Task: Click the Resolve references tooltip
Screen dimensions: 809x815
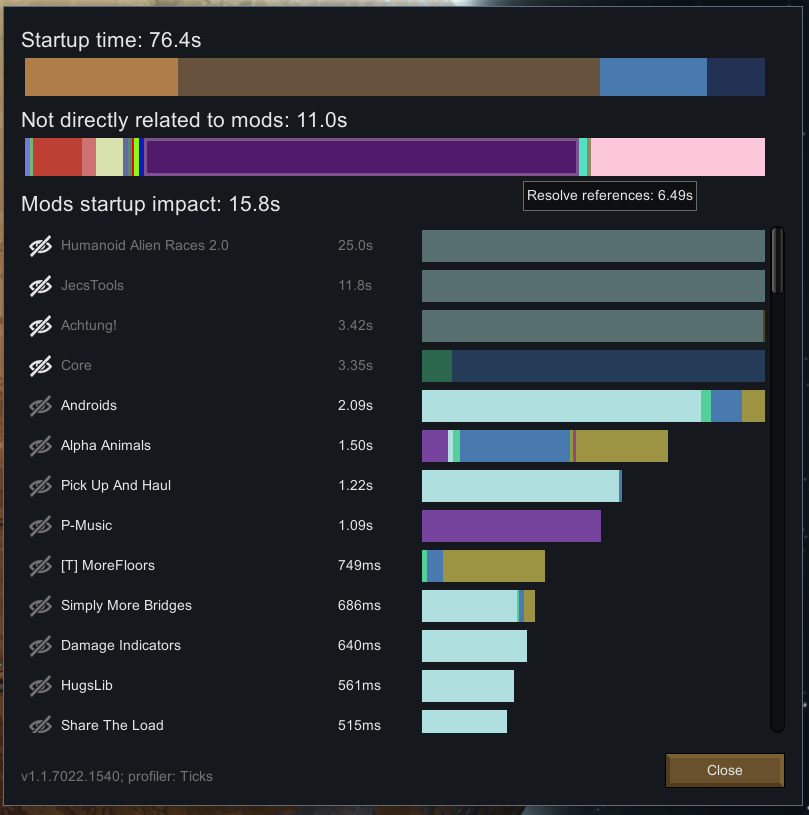Action: click(x=609, y=196)
